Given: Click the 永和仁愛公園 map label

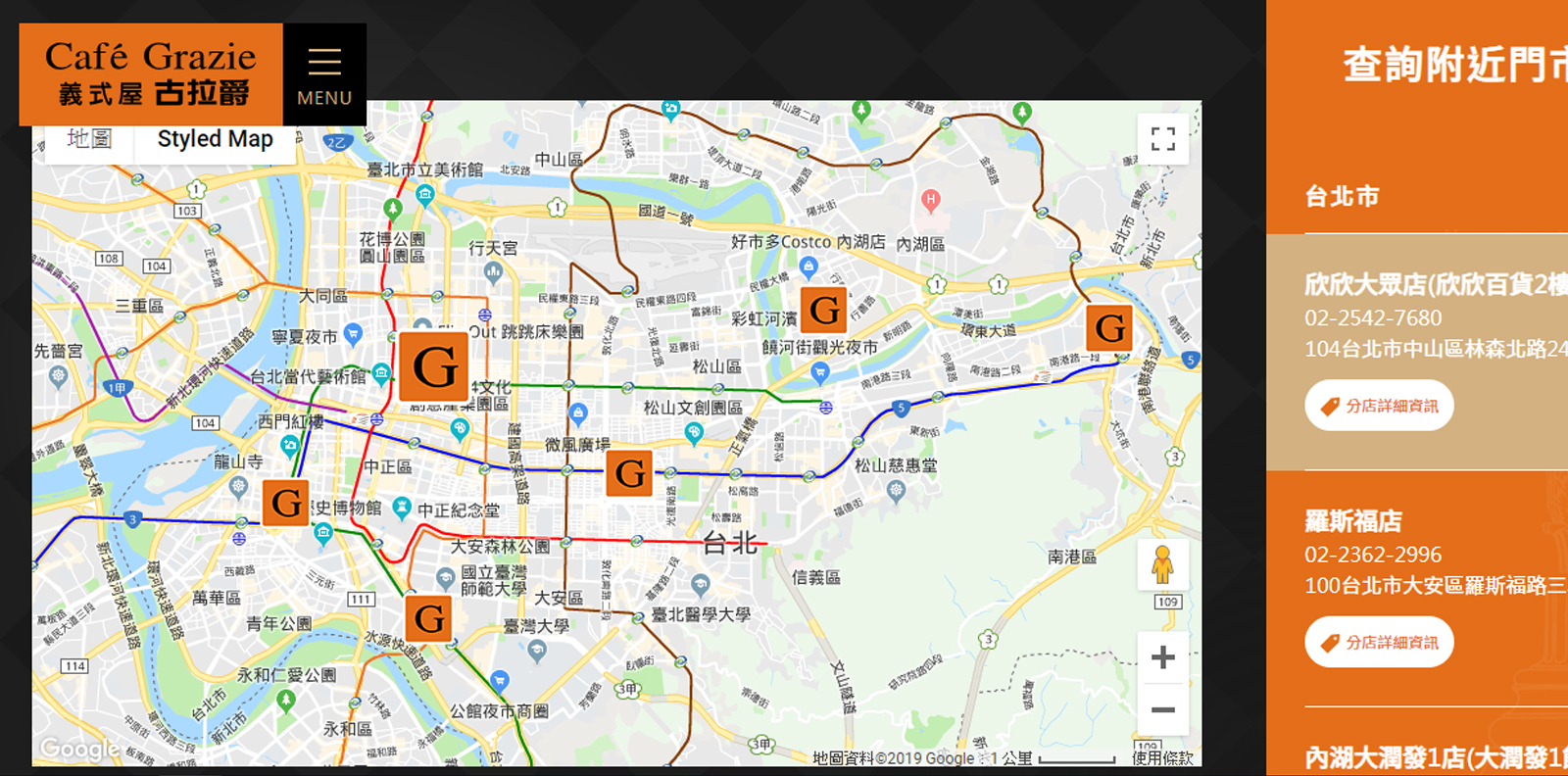Looking at the screenshot, I should (x=286, y=675).
